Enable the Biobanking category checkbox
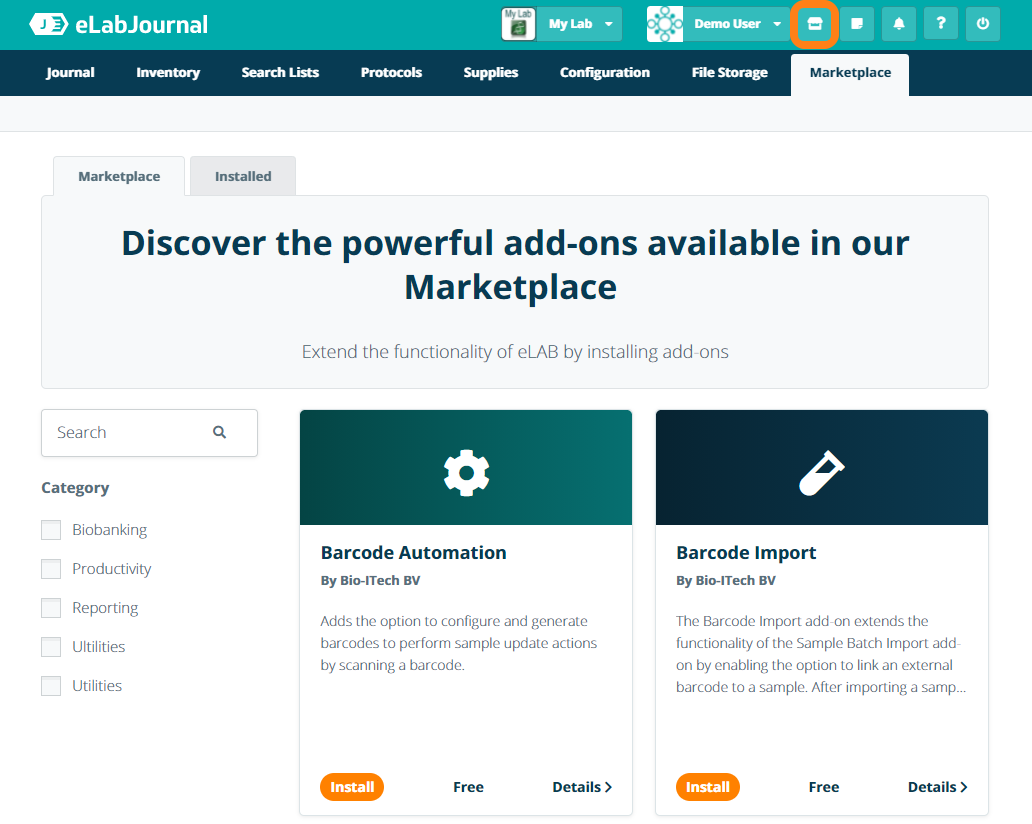Screen dimensions: 1032x824 point(51,530)
